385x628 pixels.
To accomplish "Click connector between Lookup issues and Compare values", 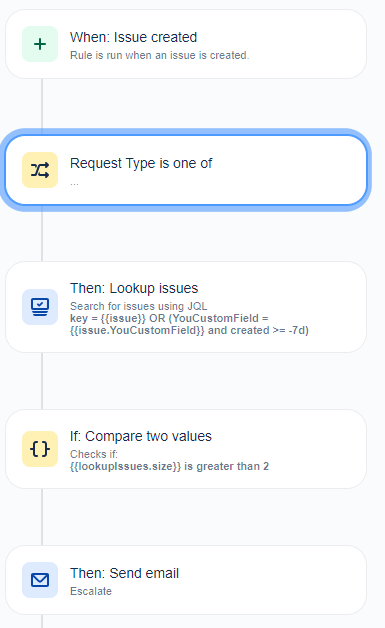I will coord(42,381).
